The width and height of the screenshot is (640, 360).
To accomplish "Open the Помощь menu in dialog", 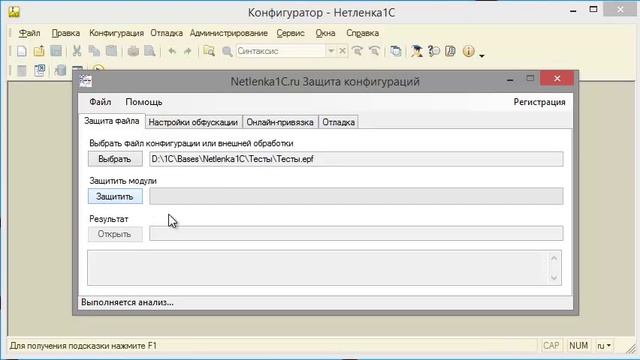I will (144, 102).
